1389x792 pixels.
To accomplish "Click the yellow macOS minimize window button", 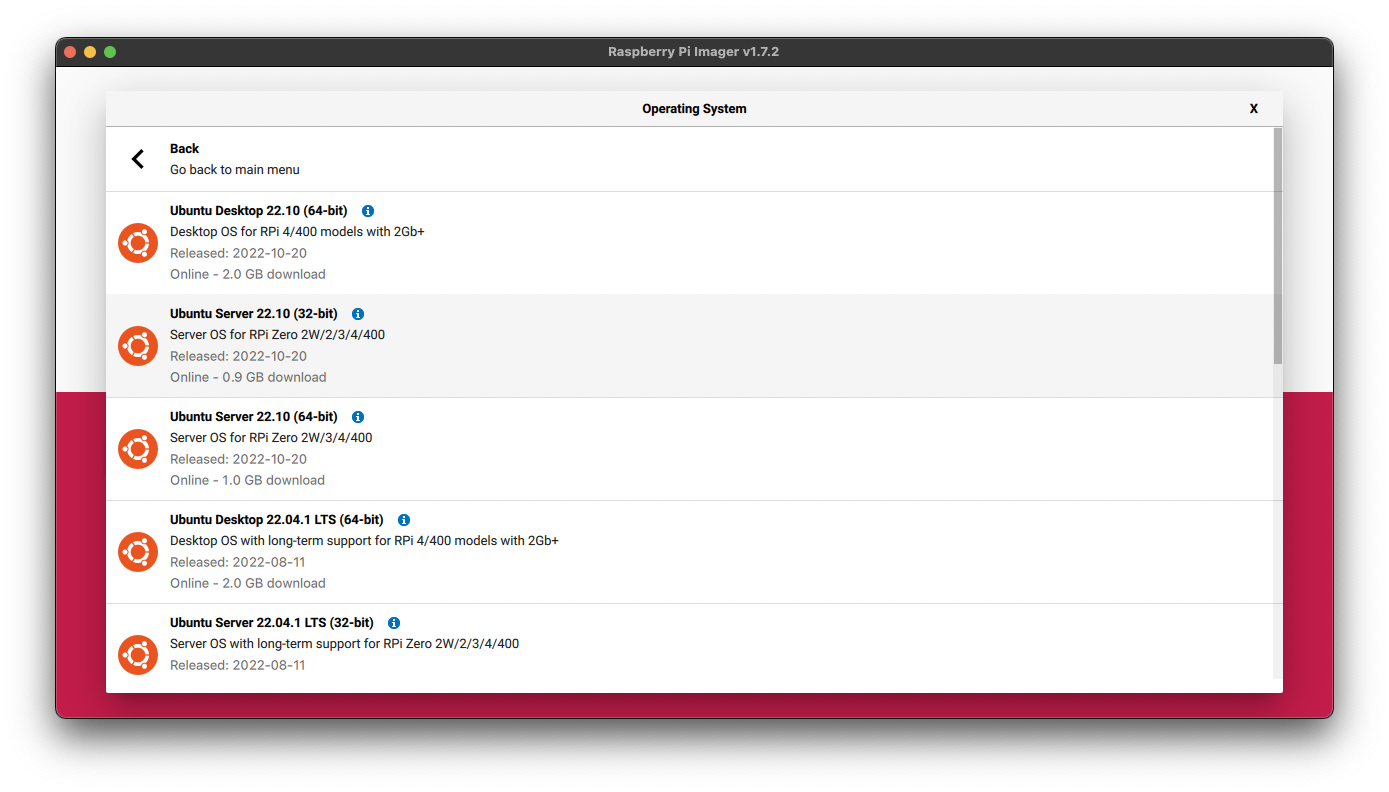I will click(x=90, y=52).
